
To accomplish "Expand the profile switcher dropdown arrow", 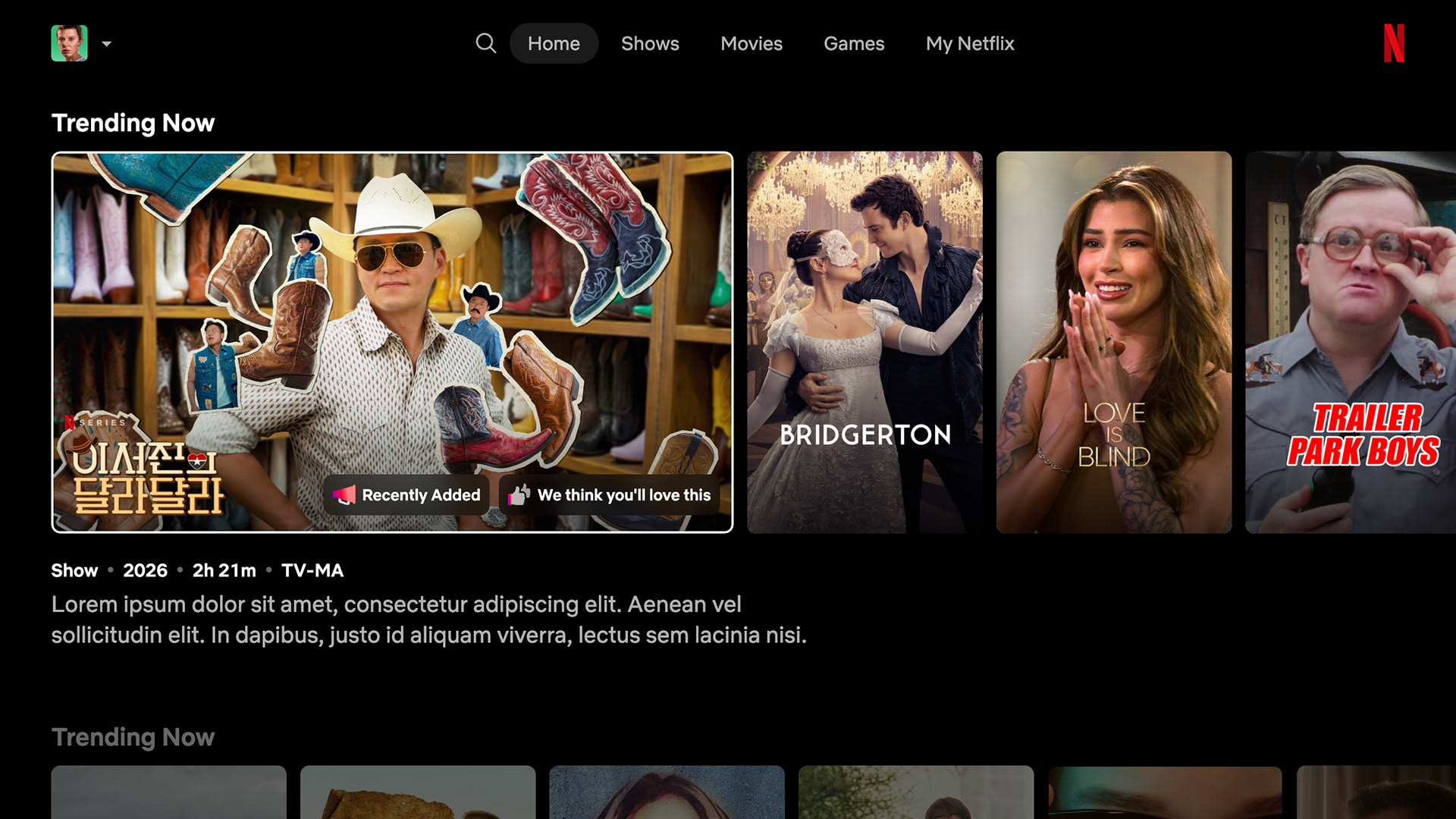I will (x=107, y=44).
